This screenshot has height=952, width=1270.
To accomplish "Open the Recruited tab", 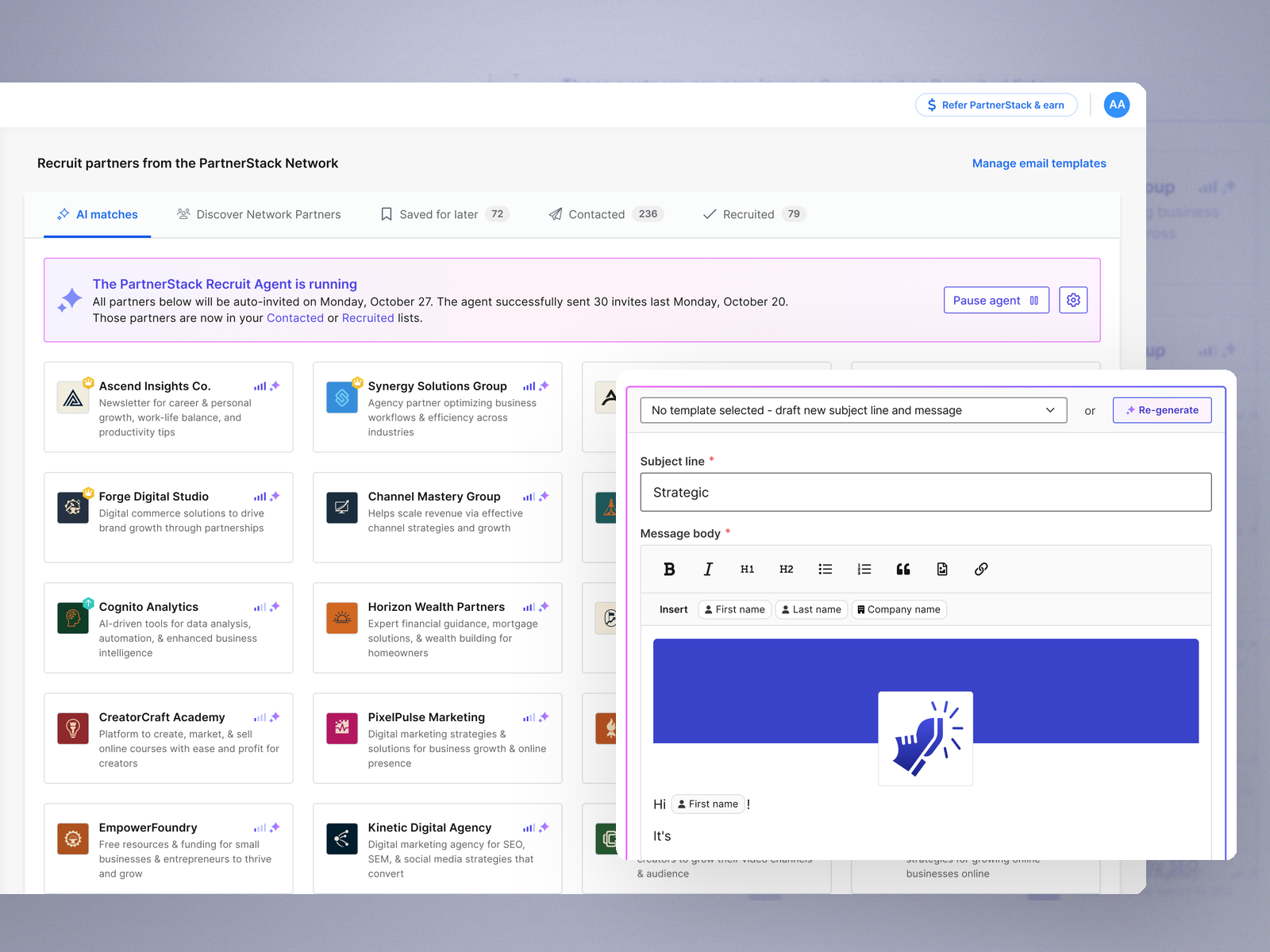I will (754, 214).
